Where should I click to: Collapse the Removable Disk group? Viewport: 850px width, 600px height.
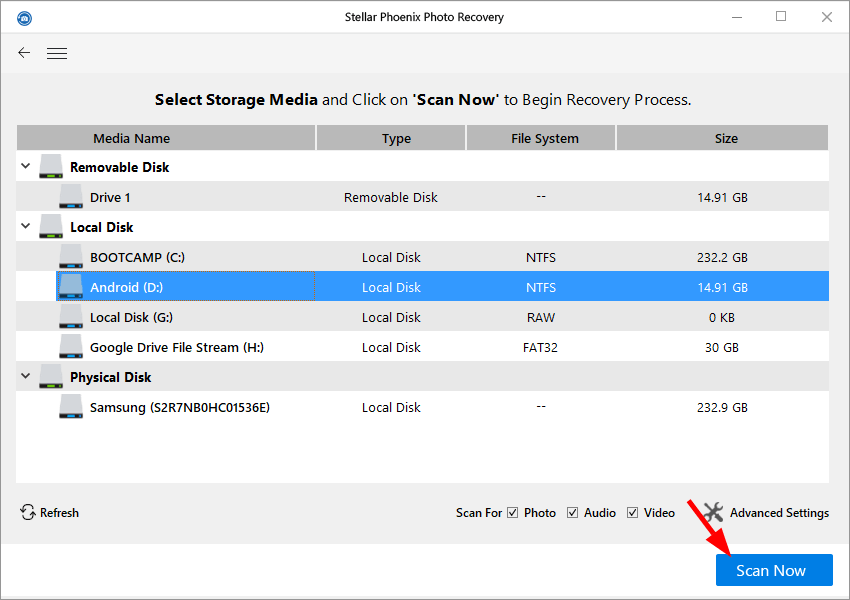[x=25, y=166]
